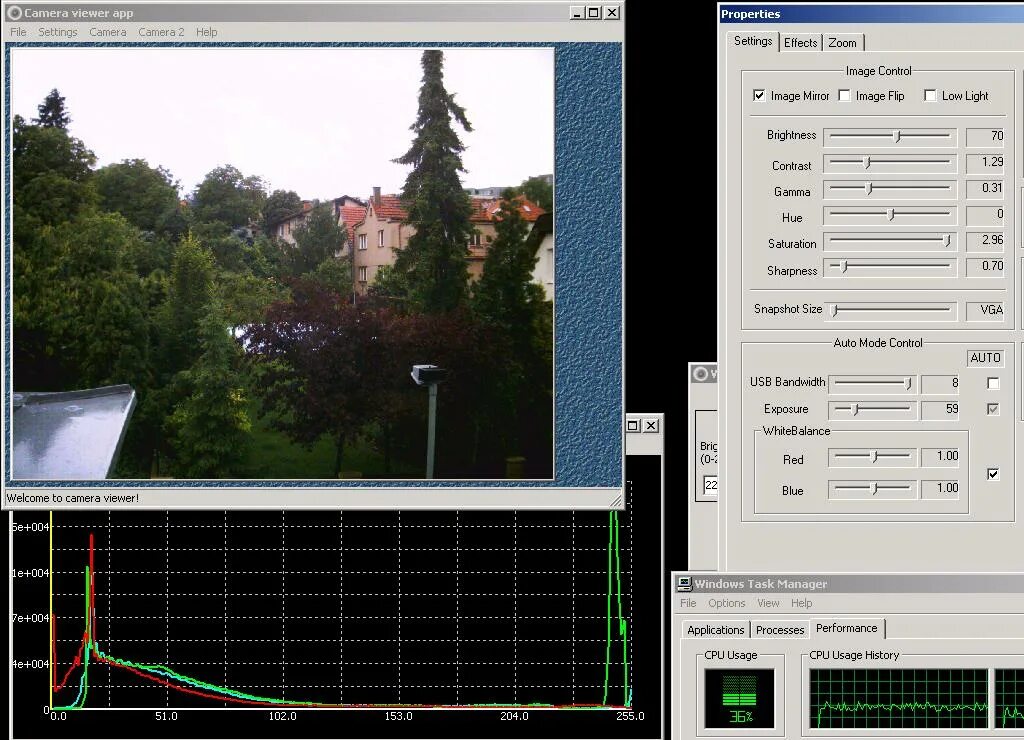1024x740 pixels.
Task: Click the VGA Snapshot Size button
Action: click(x=987, y=309)
